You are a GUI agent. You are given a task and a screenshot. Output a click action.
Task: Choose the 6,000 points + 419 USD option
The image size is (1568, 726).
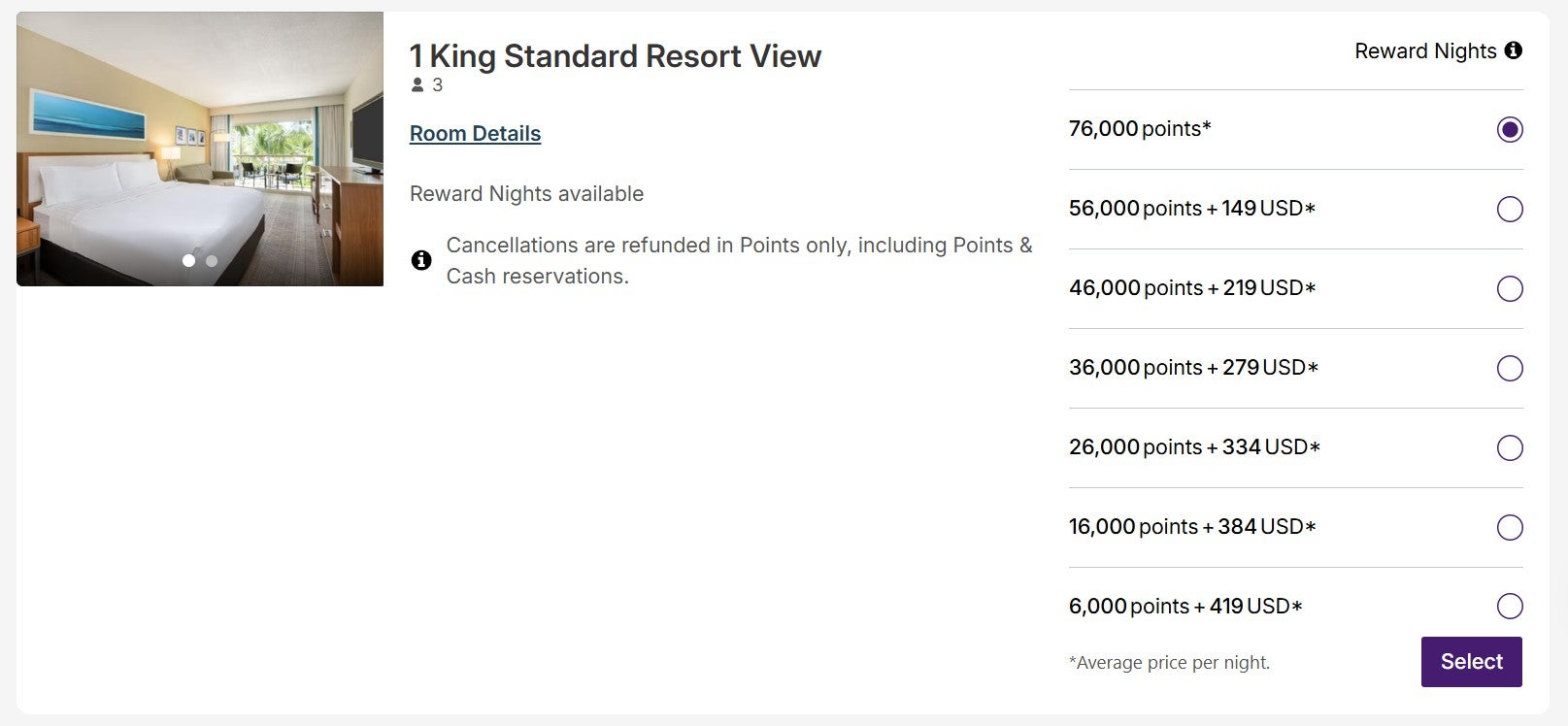tap(1511, 607)
